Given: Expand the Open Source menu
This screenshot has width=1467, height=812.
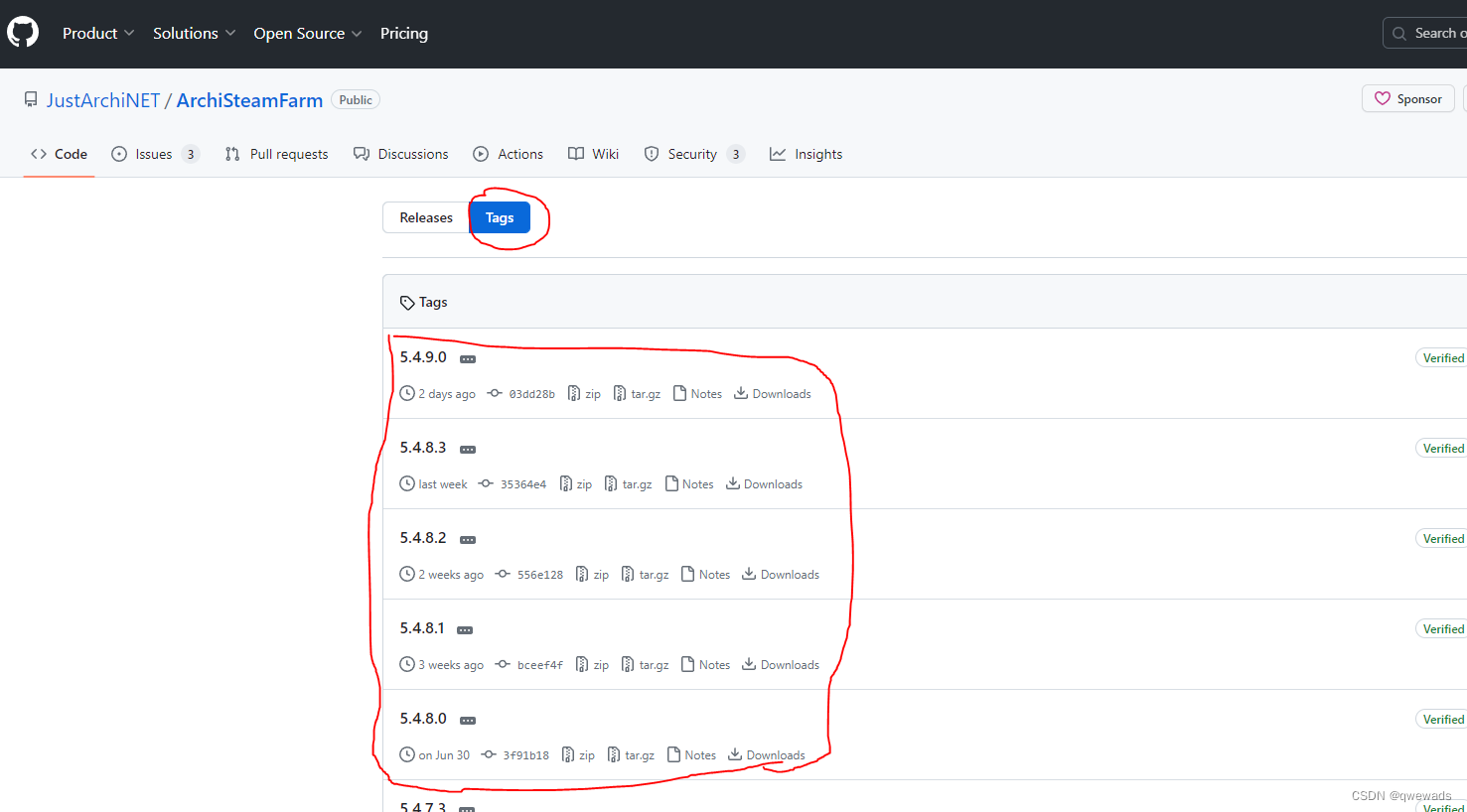Looking at the screenshot, I should pyautogui.click(x=308, y=33).
